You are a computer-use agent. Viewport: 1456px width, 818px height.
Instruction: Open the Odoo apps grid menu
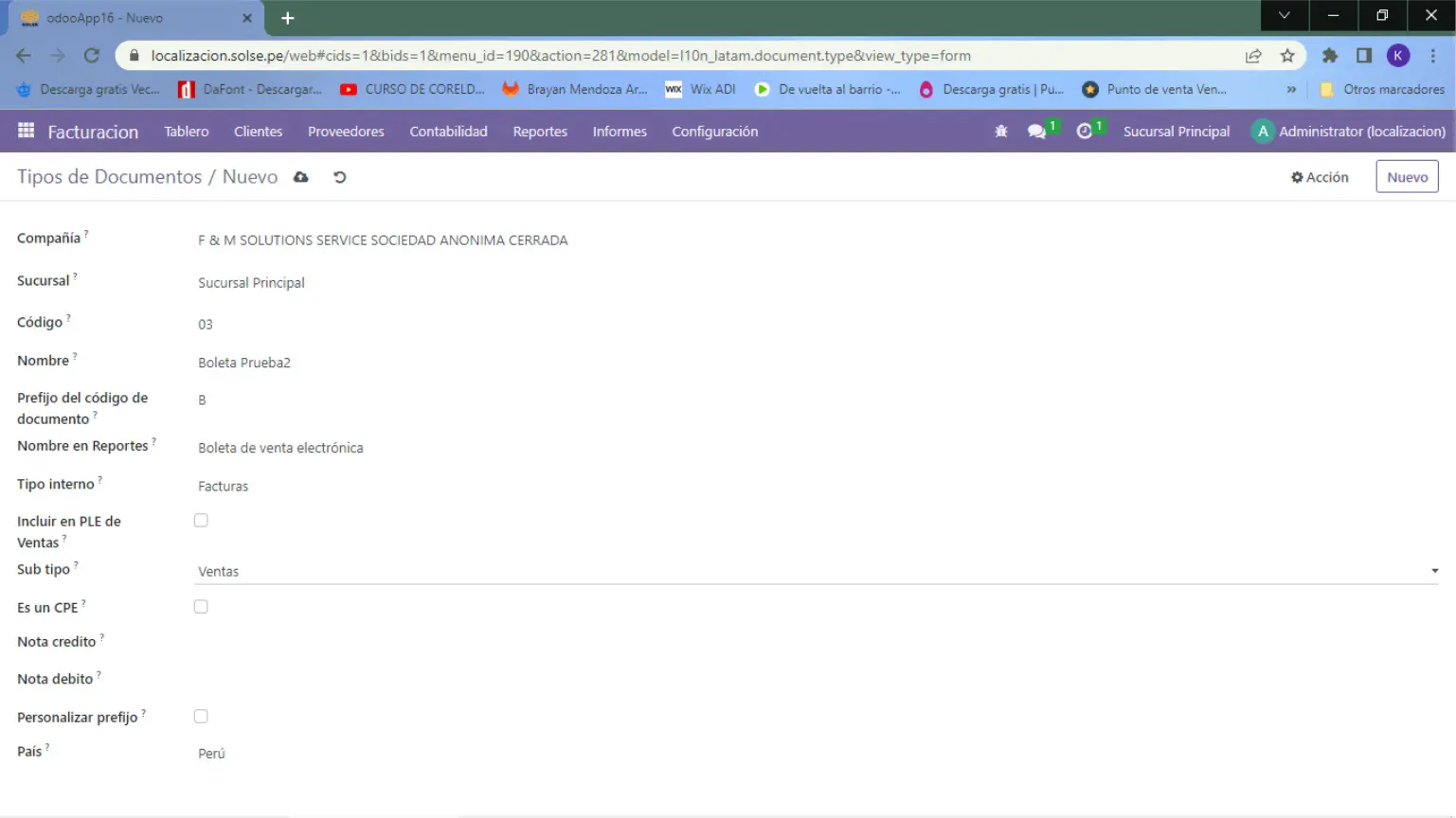pyautogui.click(x=26, y=131)
